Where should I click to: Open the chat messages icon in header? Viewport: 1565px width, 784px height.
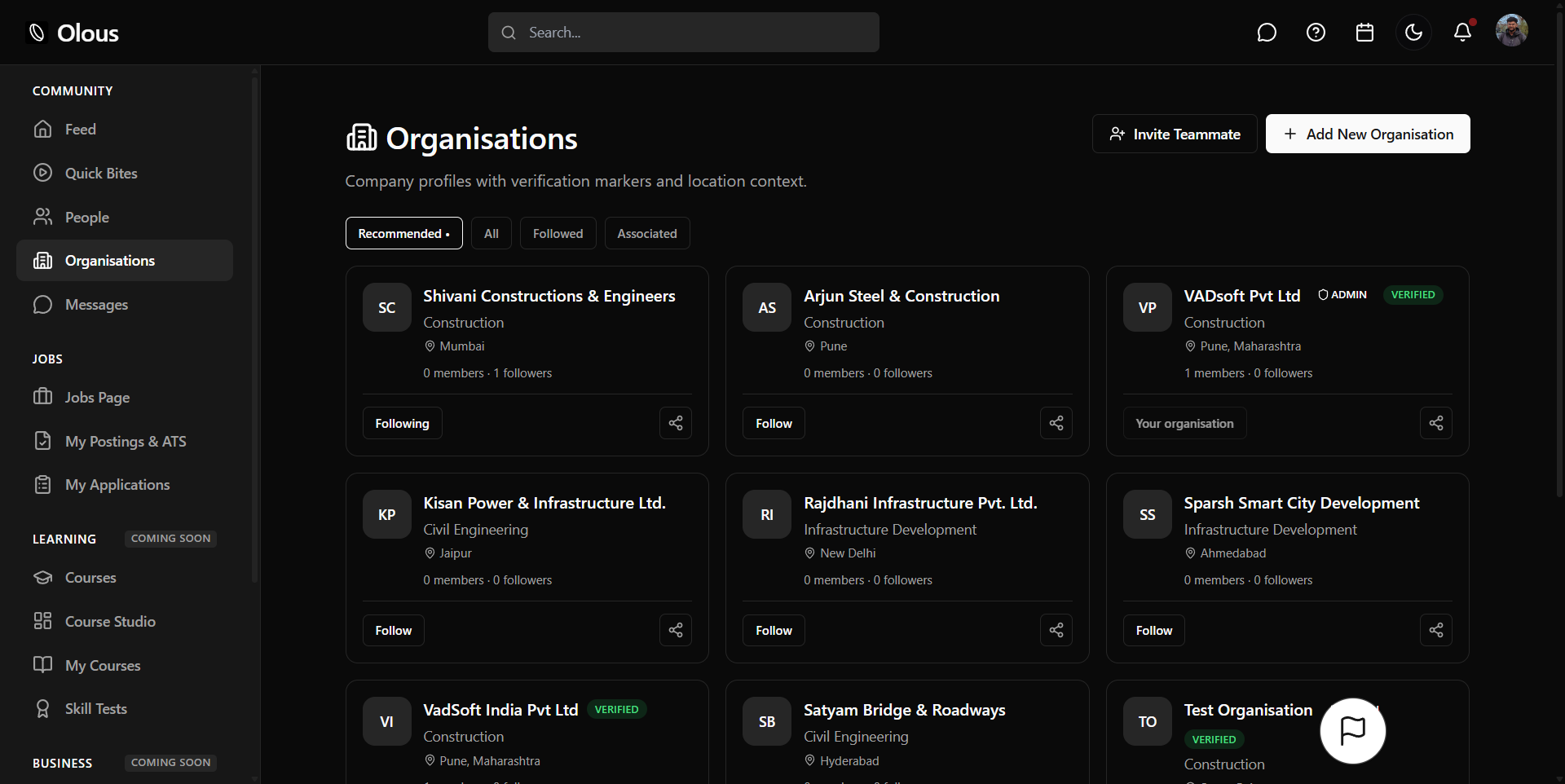(1267, 33)
